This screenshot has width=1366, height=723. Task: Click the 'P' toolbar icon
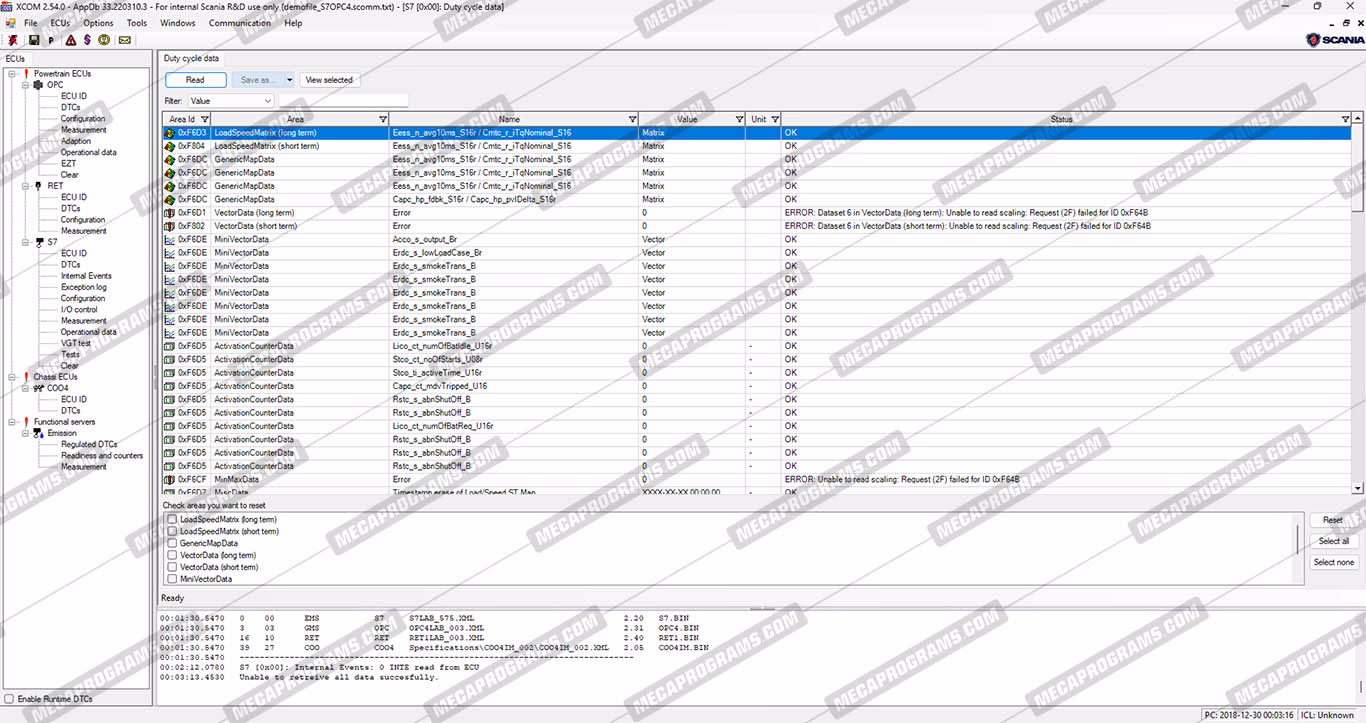[x=51, y=41]
